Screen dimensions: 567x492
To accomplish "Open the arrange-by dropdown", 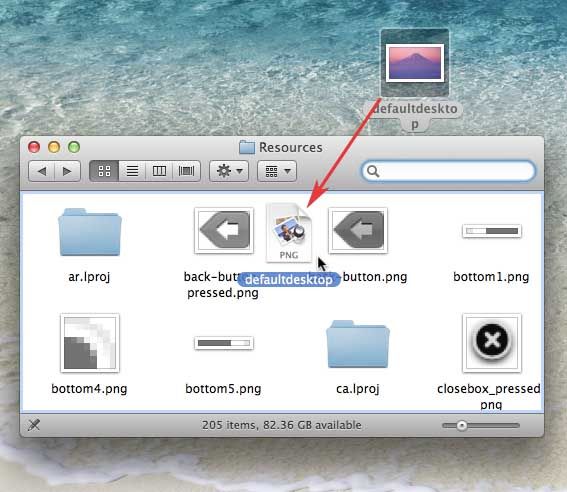I will point(277,171).
